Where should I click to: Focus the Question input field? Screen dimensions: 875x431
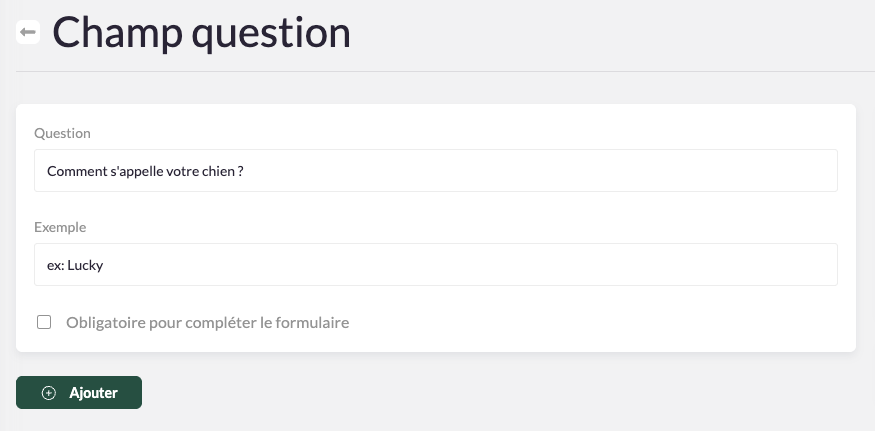(436, 171)
